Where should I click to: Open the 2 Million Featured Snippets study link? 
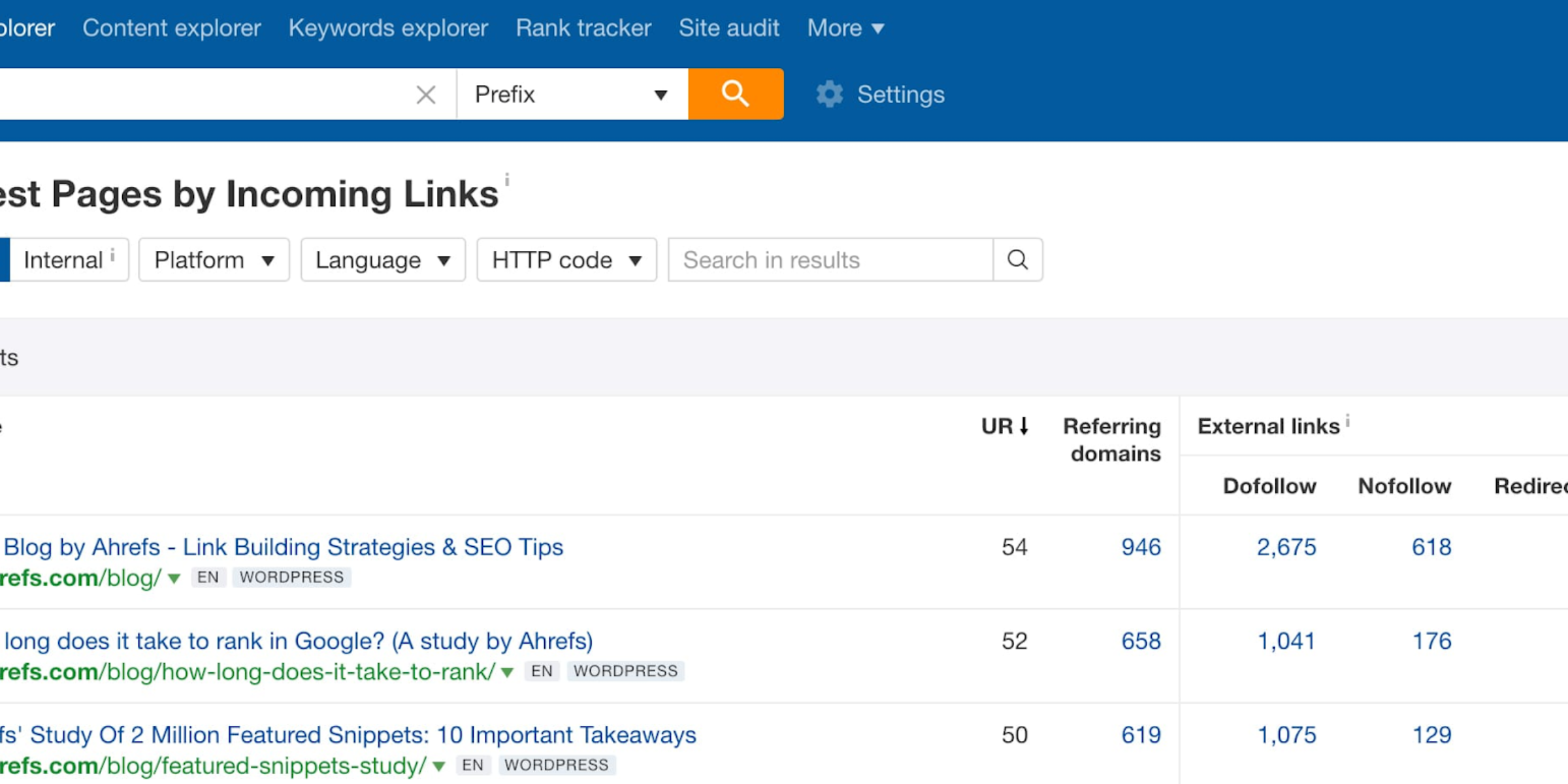point(348,735)
